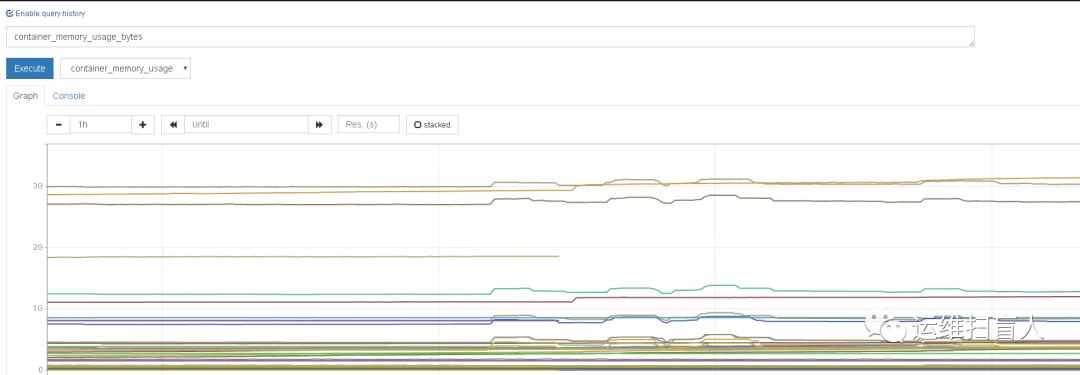Screen dimensions: 1080x375
Task: Click the resize grip of the query box
Action: tap(971, 43)
